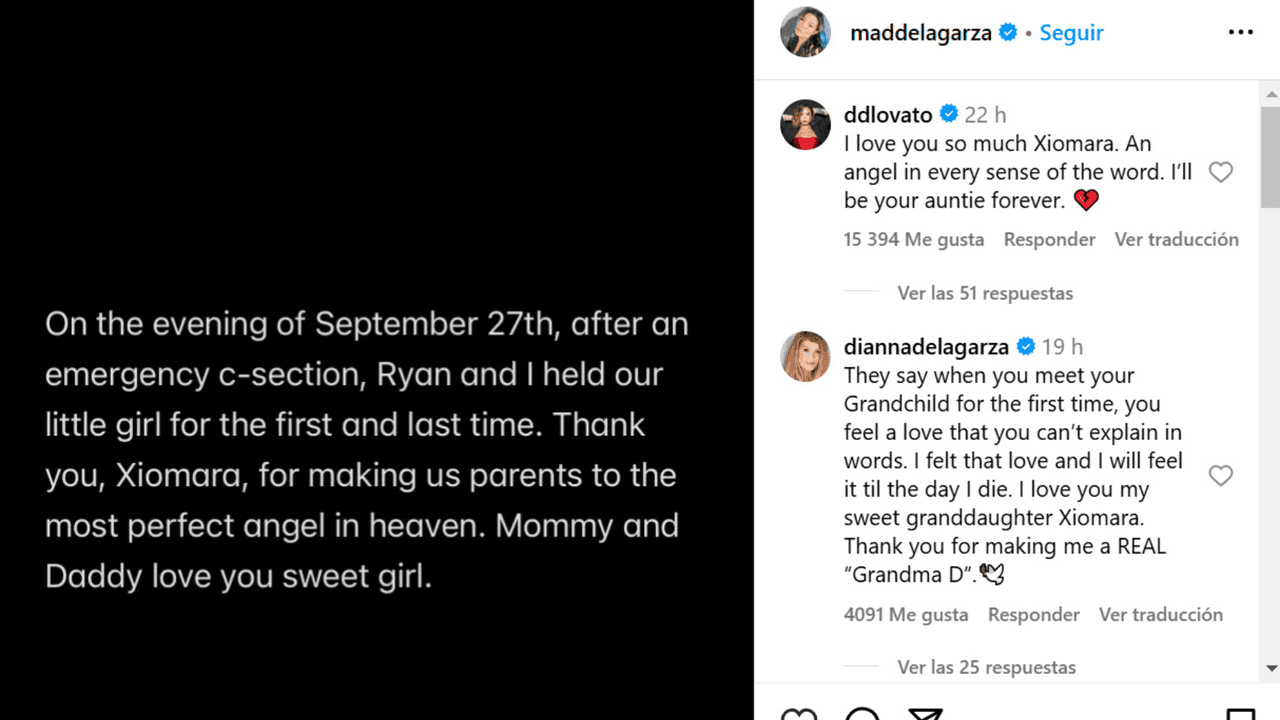
Task: Click 'Ver traducción' on diannadelagarza's comment
Action: pos(1160,614)
